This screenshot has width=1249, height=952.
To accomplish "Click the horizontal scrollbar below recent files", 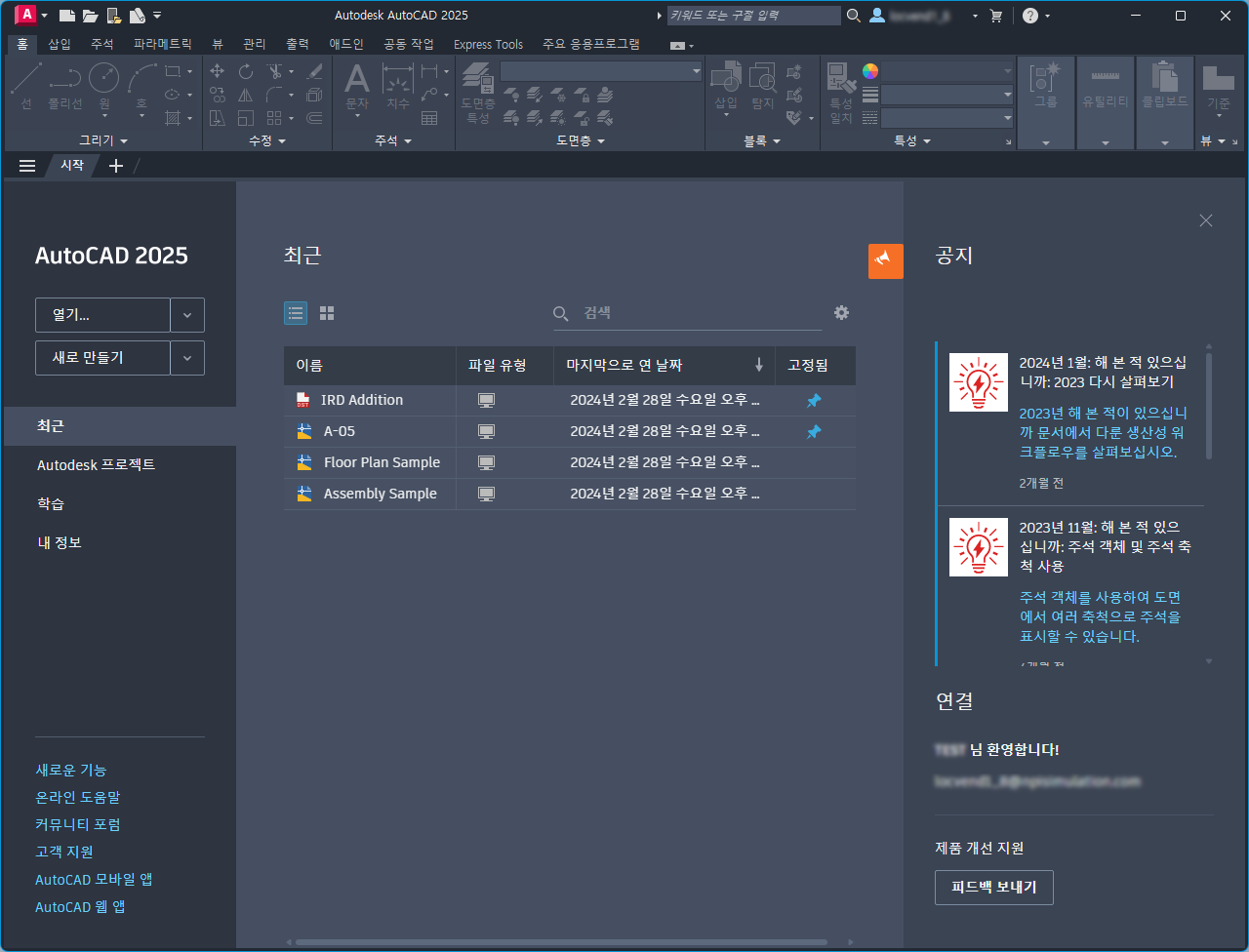I will pos(561,942).
